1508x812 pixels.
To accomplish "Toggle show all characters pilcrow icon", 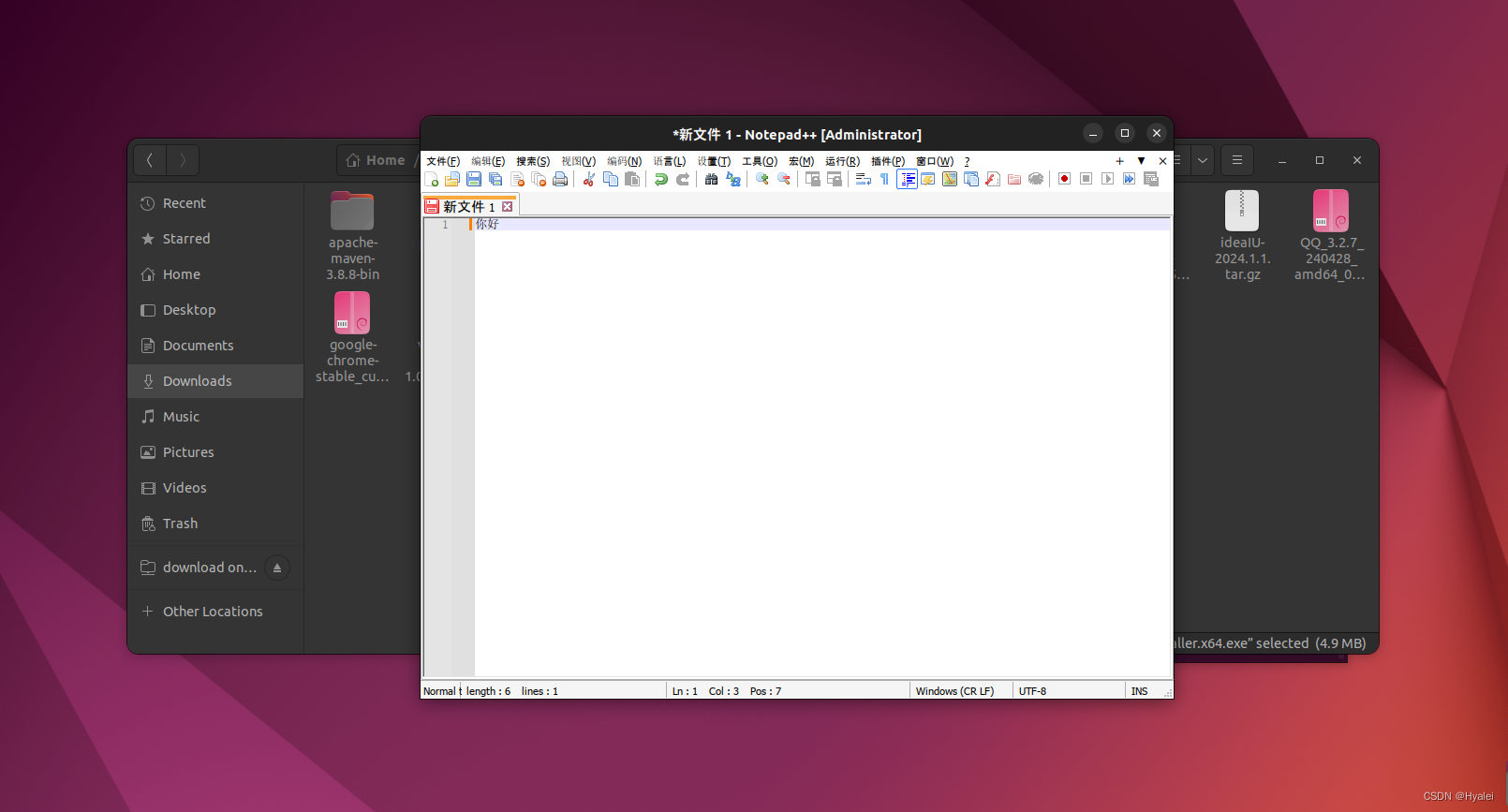I will point(884,179).
